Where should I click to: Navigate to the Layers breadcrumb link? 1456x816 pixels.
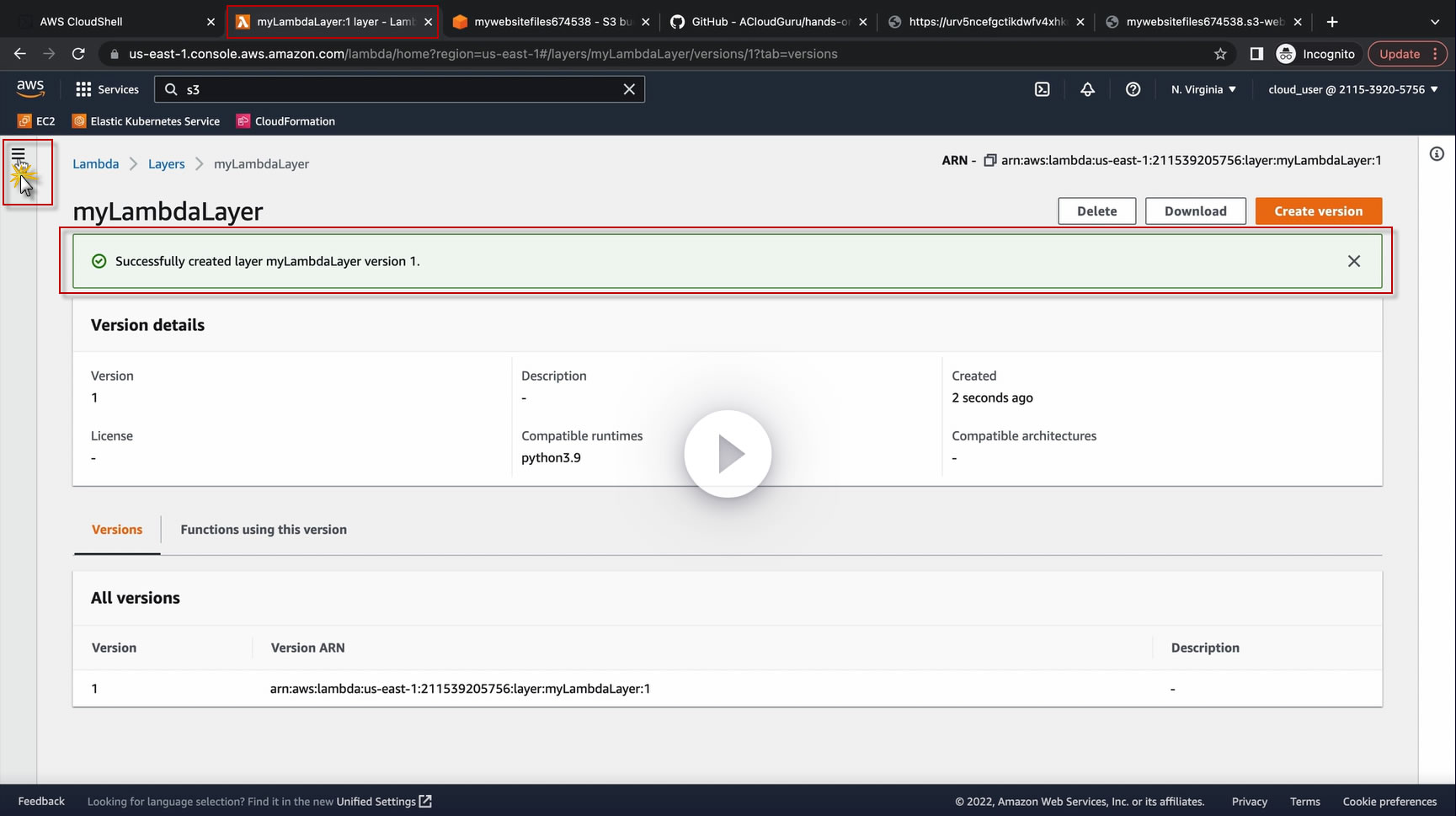pos(167,164)
